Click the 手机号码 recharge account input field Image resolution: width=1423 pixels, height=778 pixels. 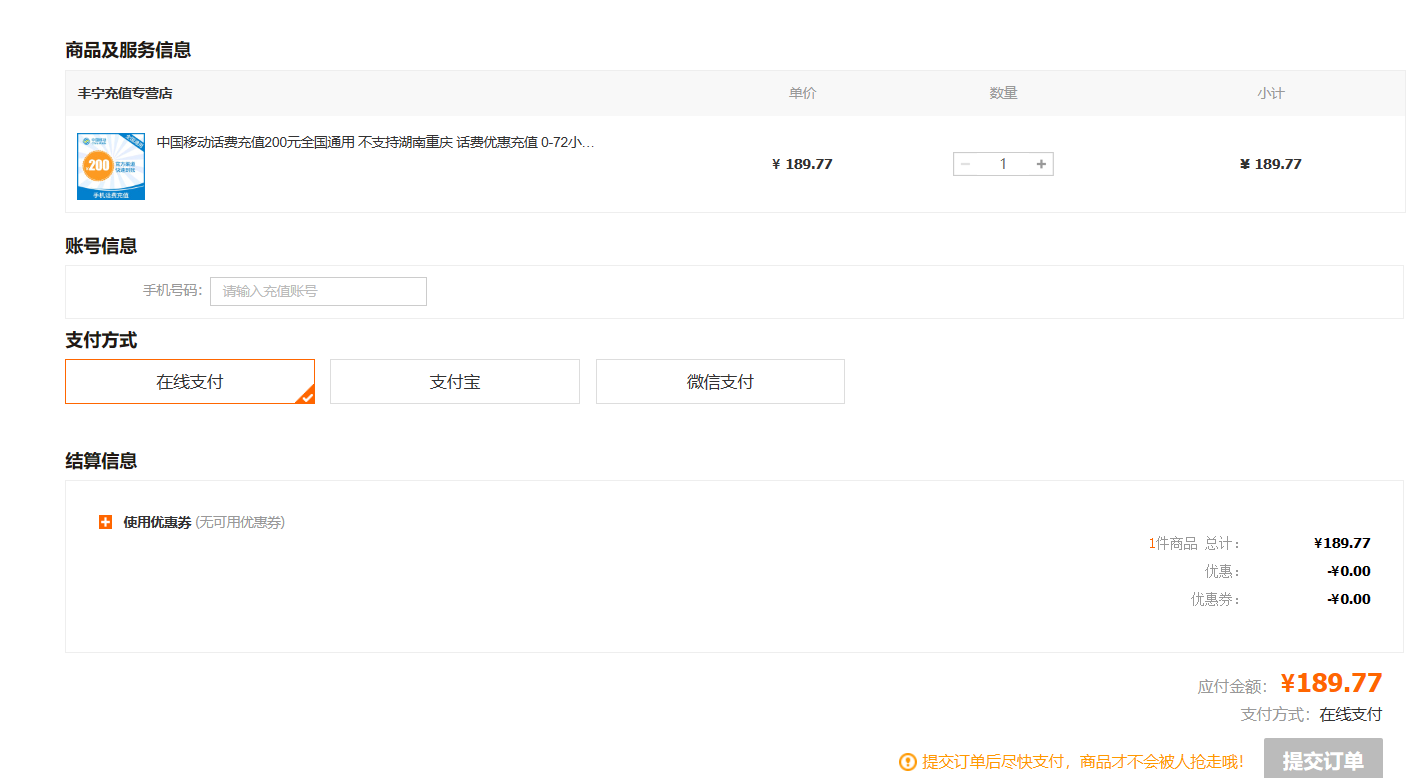(x=318, y=291)
